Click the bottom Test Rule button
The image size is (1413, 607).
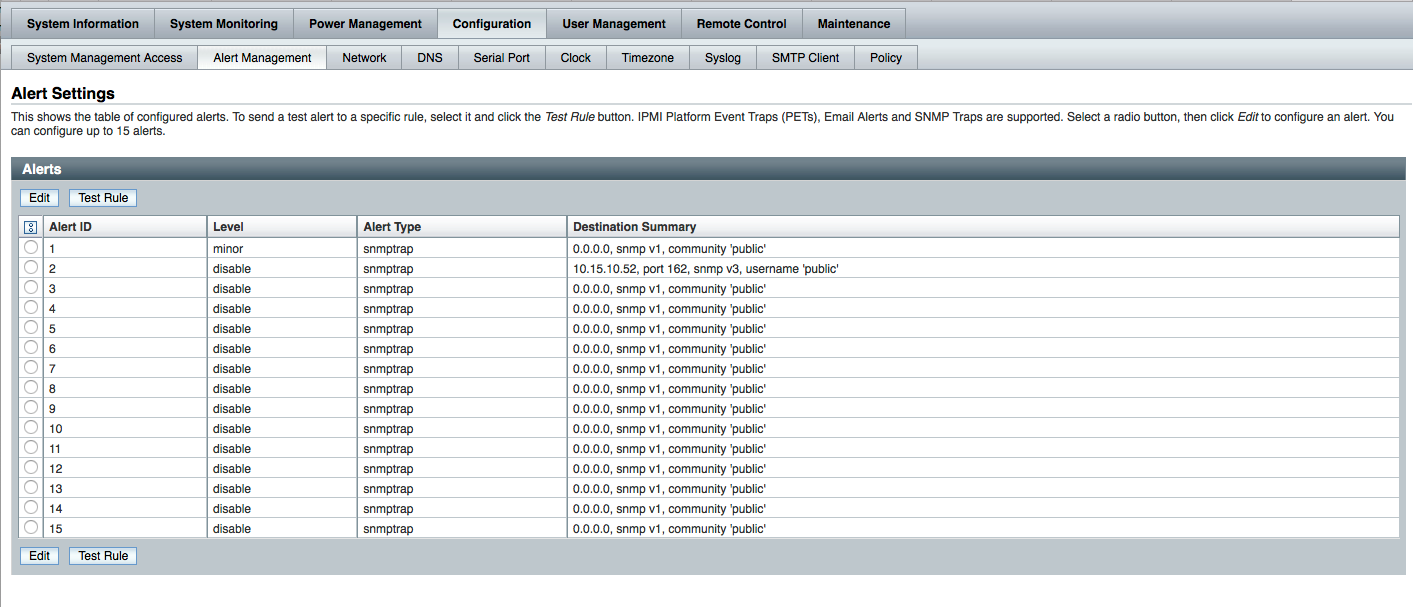[x=103, y=556]
